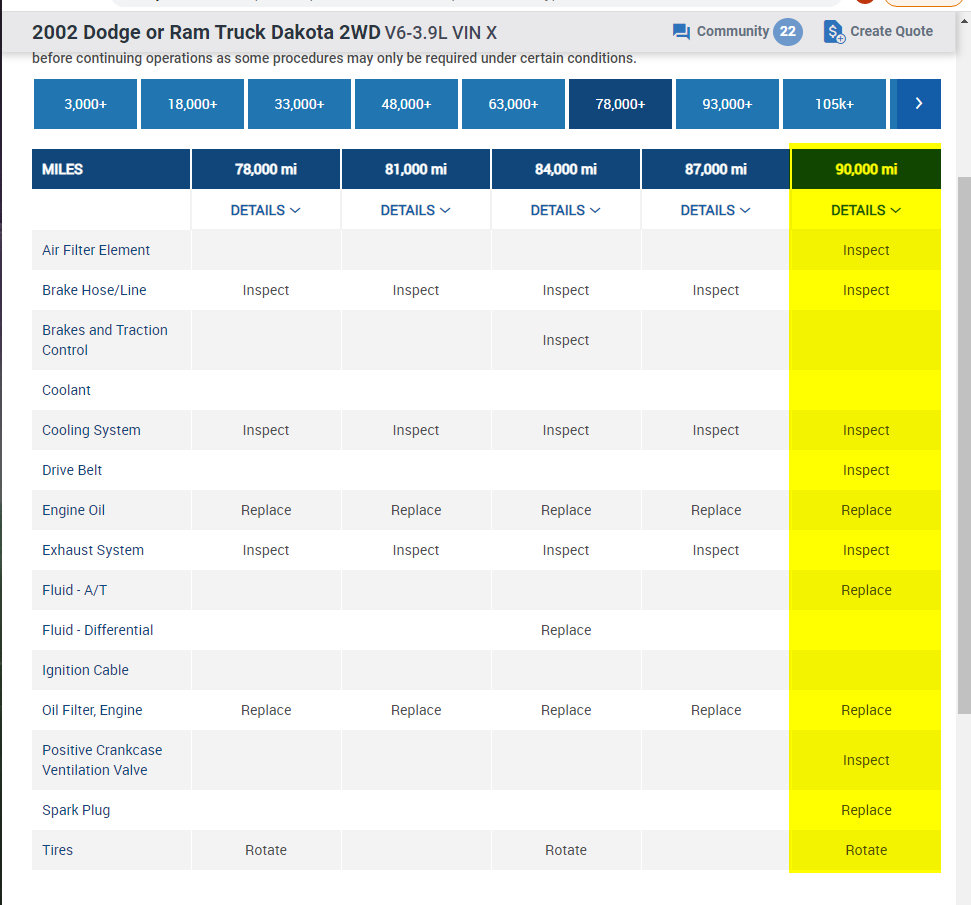Image resolution: width=971 pixels, height=905 pixels.
Task: Open the Ignition Cable row label
Action: [x=85, y=670]
